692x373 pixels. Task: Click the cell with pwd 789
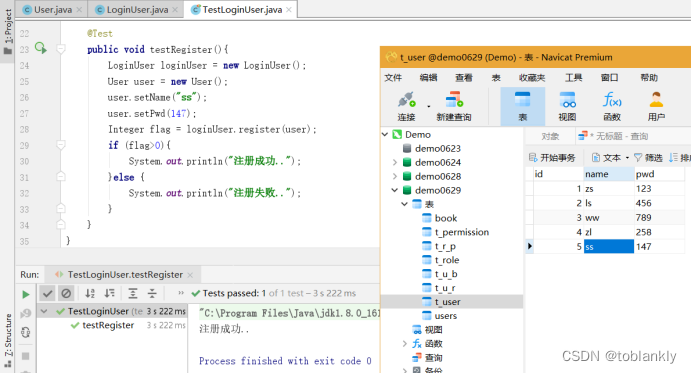pos(660,218)
